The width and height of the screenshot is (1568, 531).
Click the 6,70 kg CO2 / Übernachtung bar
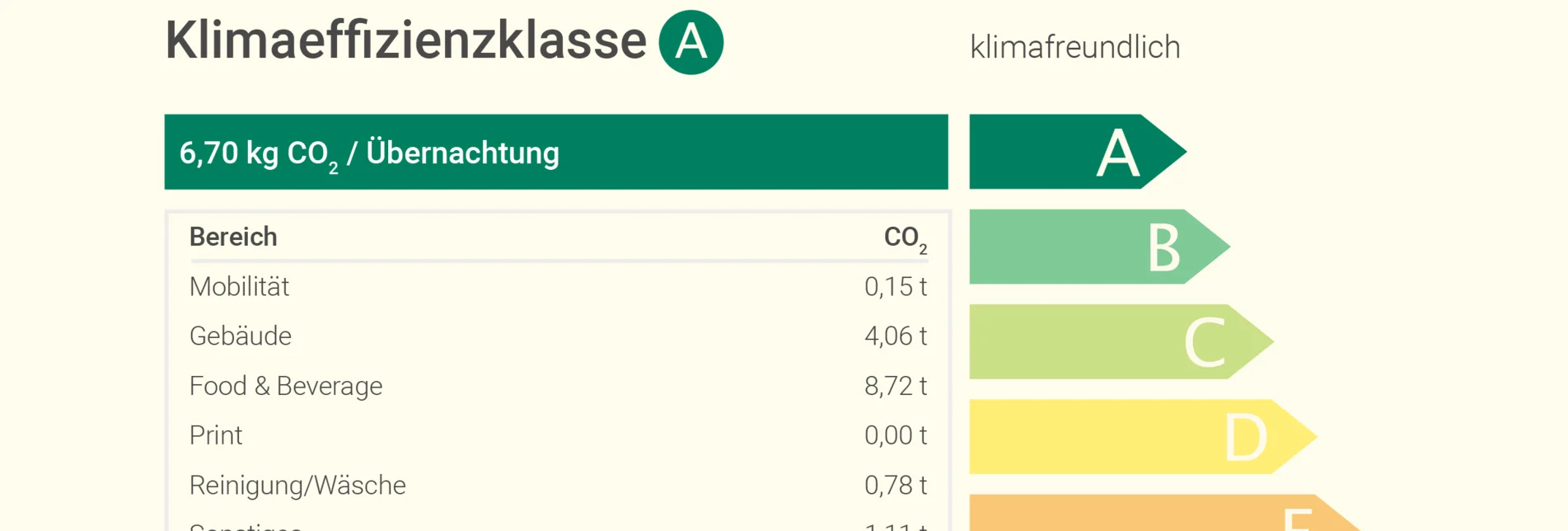[x=555, y=153]
